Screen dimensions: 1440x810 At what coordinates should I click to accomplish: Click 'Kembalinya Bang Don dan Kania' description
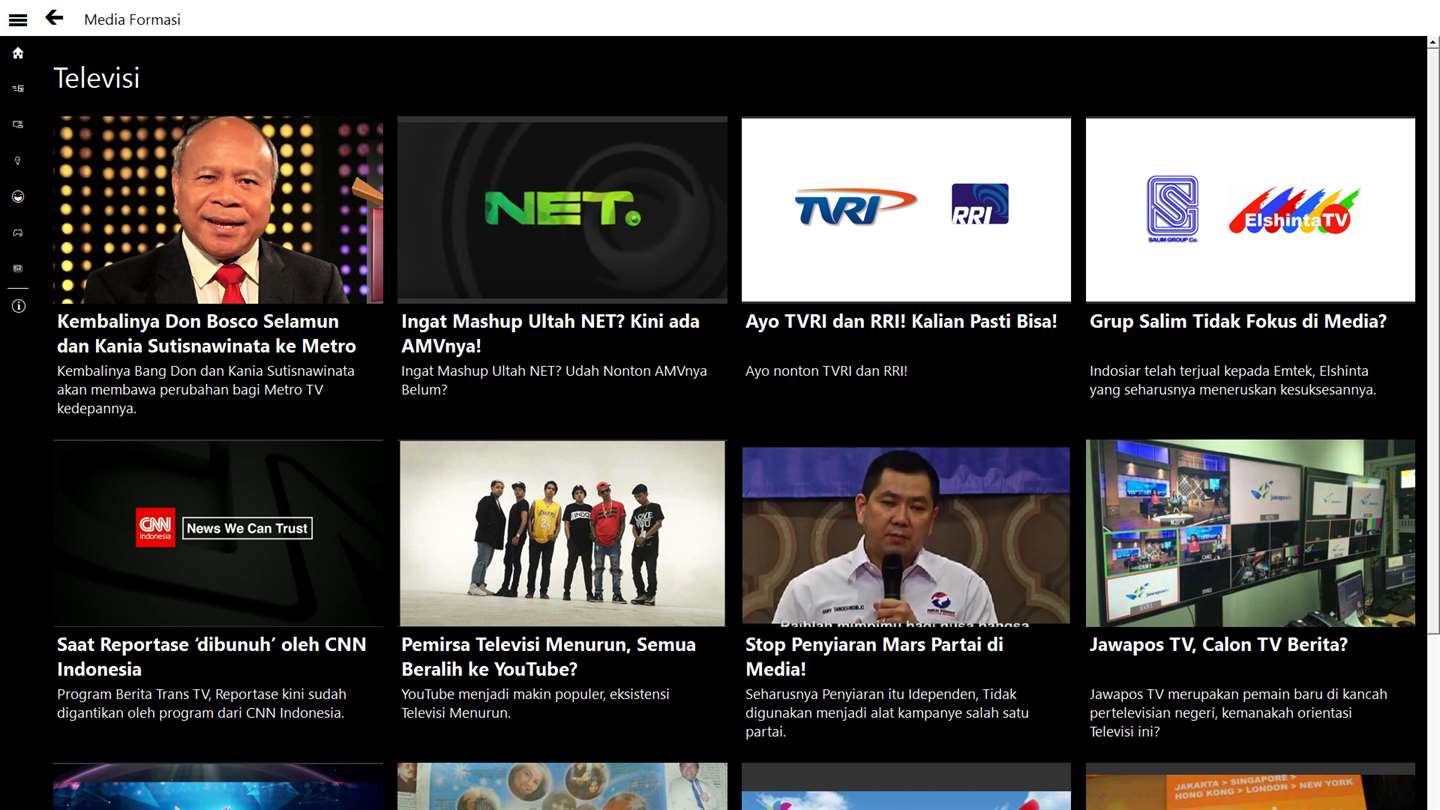(x=206, y=390)
